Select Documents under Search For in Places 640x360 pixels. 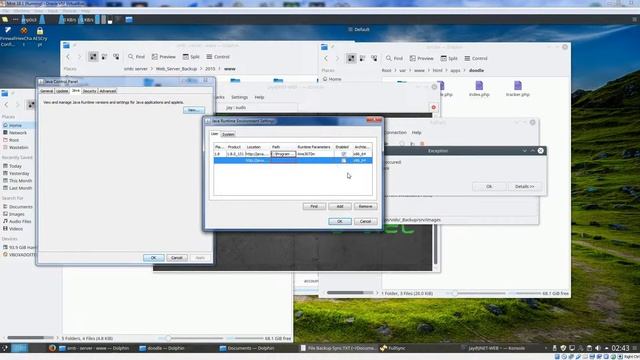click(20, 207)
